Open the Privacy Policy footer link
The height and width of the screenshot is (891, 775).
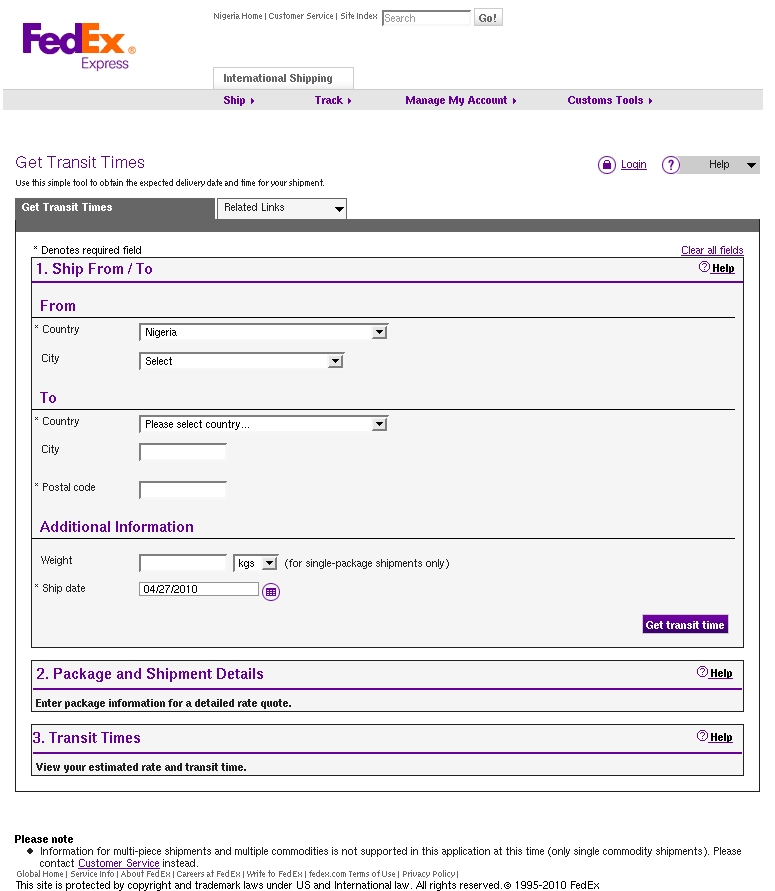(x=429, y=874)
